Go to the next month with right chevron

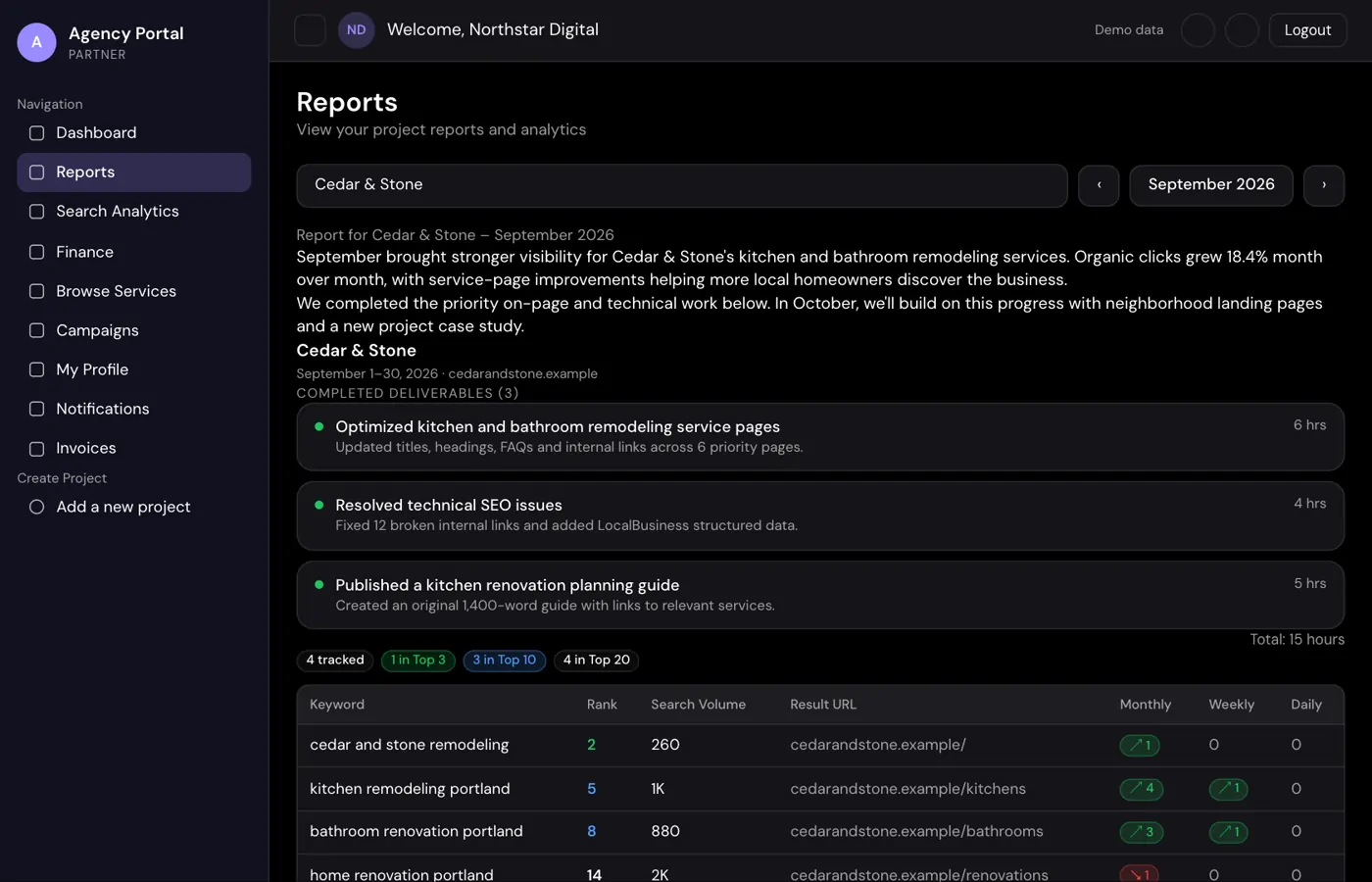1324,185
